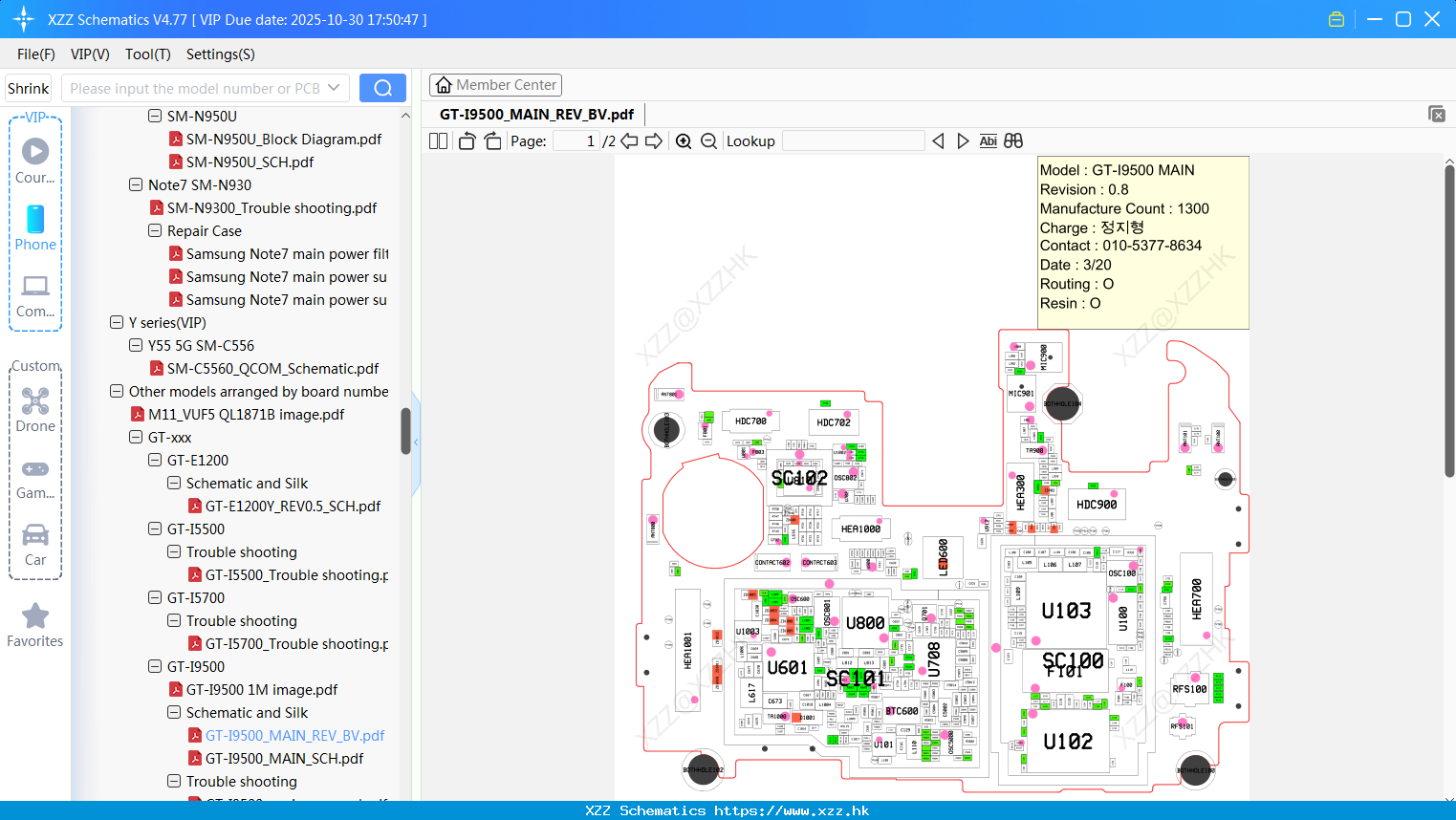This screenshot has height=820, width=1456.
Task: Open M11_VUF5 QL1871B image.pdf
Action: pos(246,414)
